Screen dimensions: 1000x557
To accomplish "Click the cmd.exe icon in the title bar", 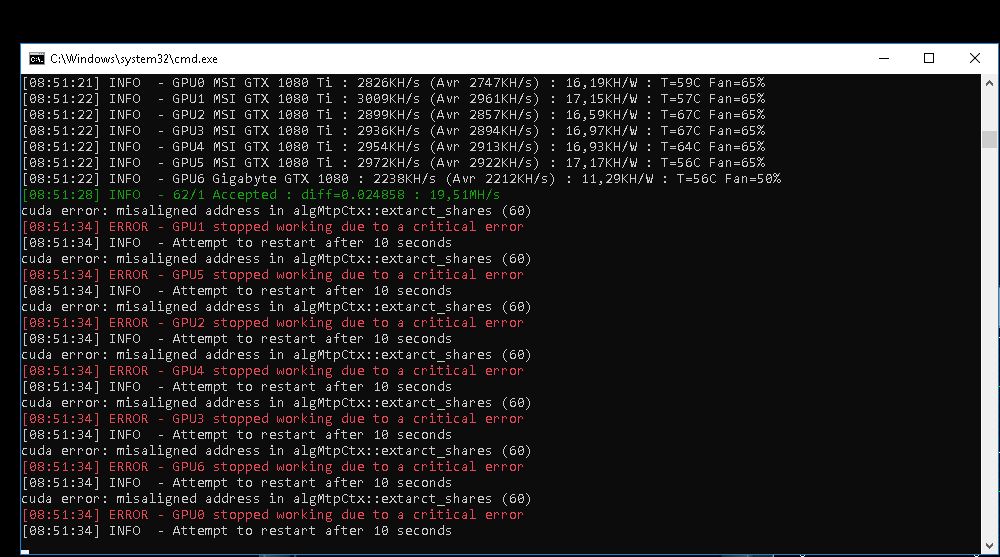I will [37, 59].
